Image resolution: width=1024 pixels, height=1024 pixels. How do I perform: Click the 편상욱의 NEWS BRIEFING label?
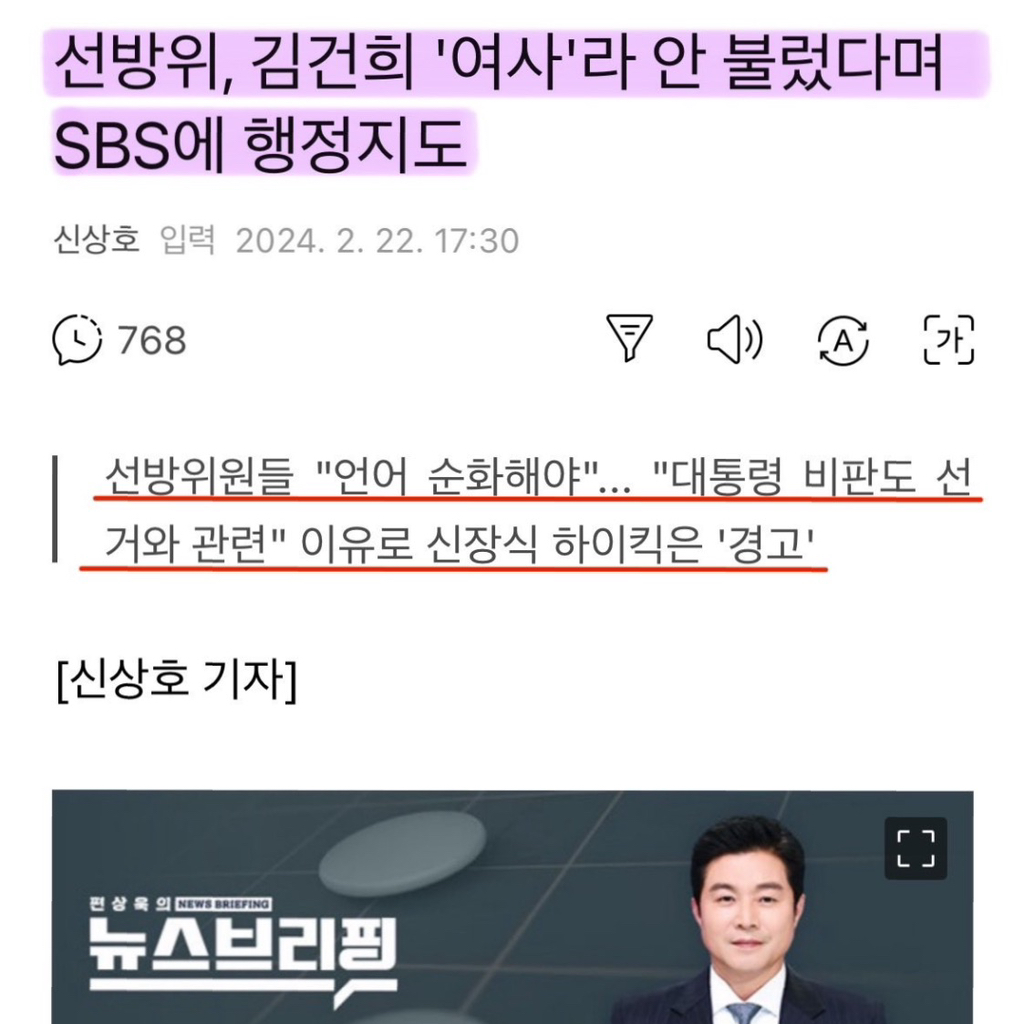point(179,904)
